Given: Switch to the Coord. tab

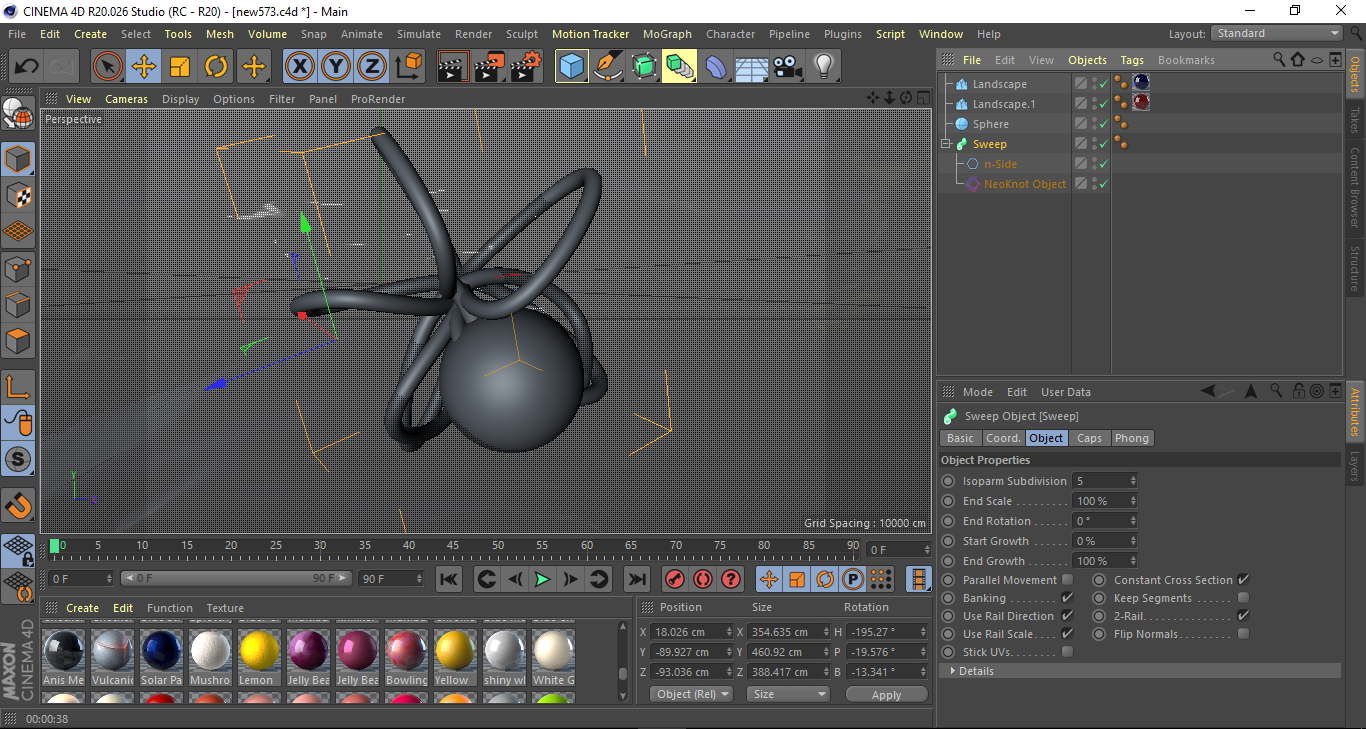Looking at the screenshot, I should click(1003, 438).
